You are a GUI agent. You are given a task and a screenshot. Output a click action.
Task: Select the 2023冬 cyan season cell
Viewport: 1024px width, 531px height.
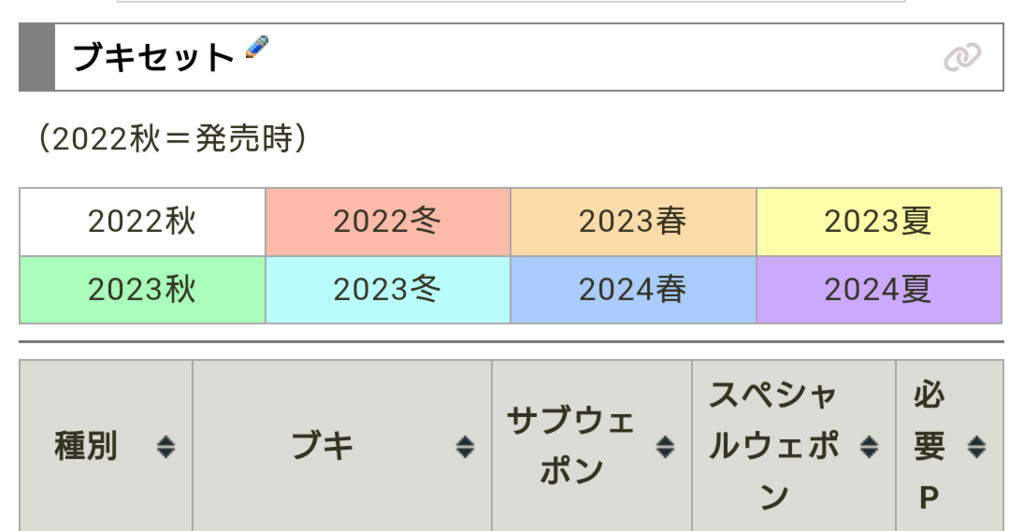click(x=388, y=289)
